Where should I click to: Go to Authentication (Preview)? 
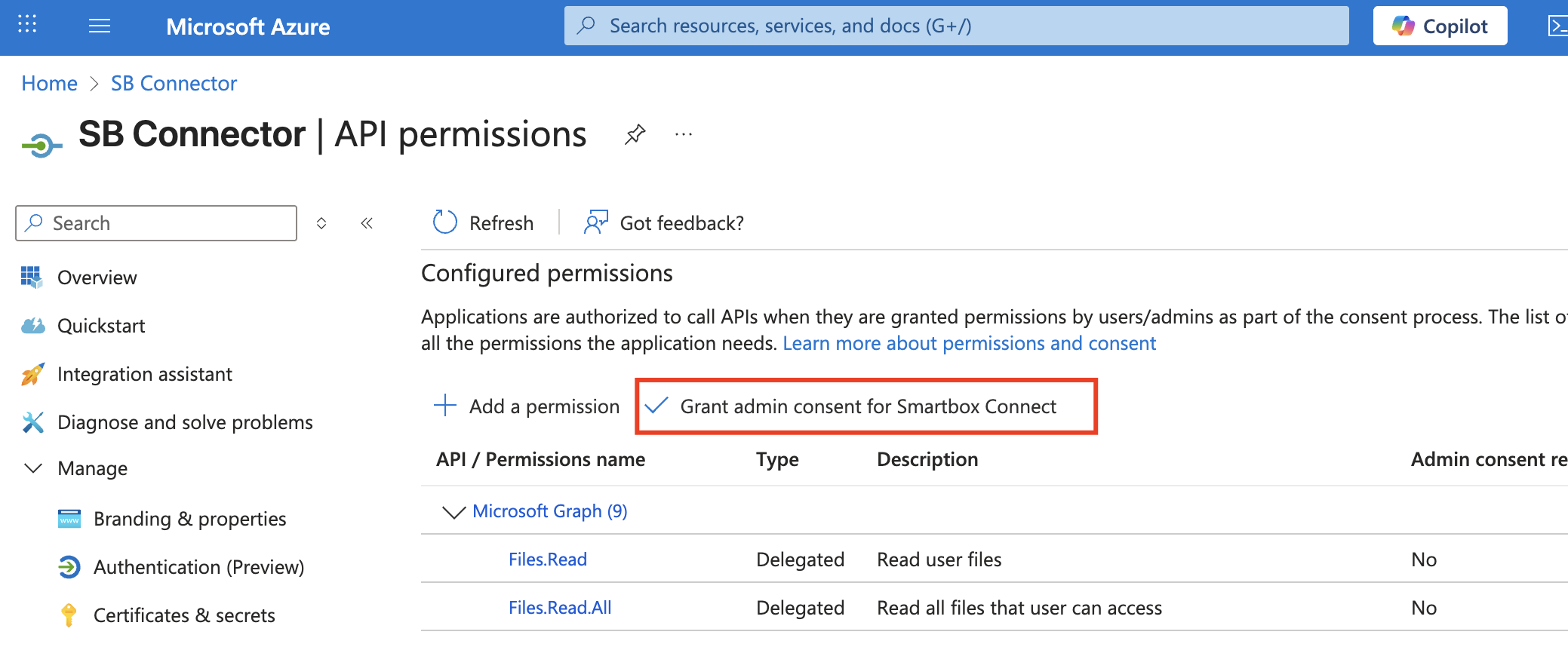click(x=198, y=567)
